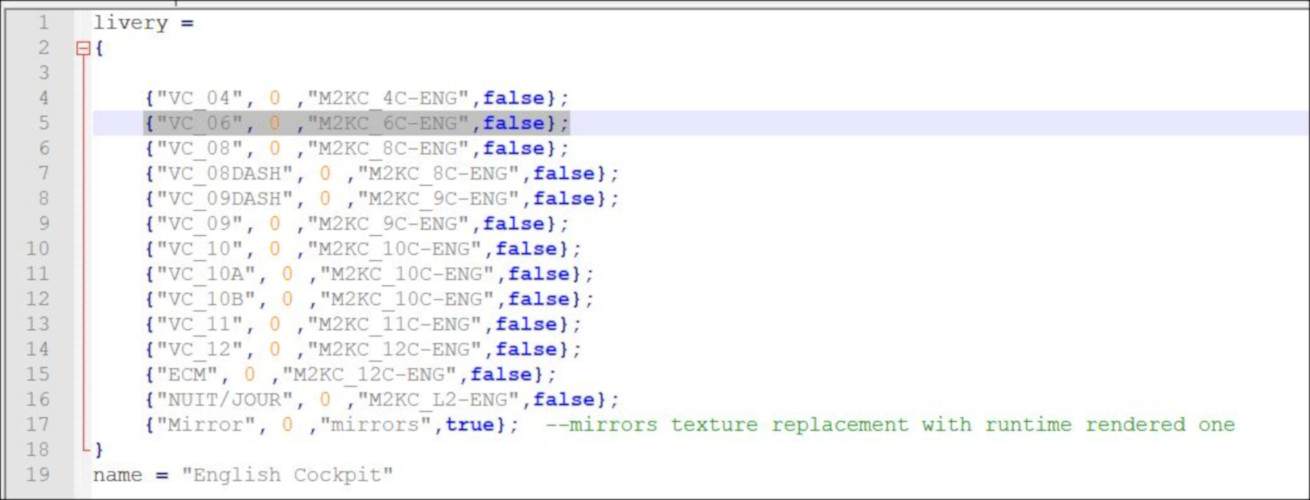
Task: Click the string "Mirror" on line 17
Action: click(x=206, y=424)
